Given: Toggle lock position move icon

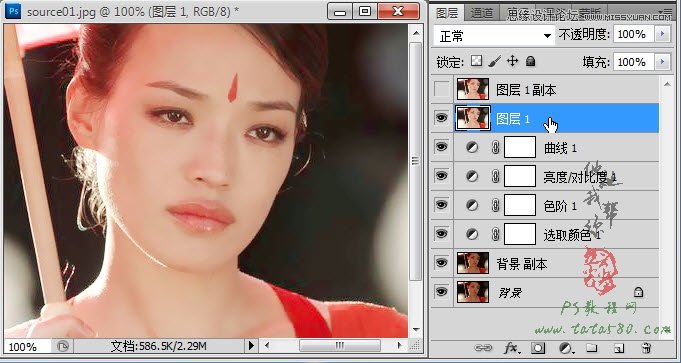Looking at the screenshot, I should [x=512, y=61].
